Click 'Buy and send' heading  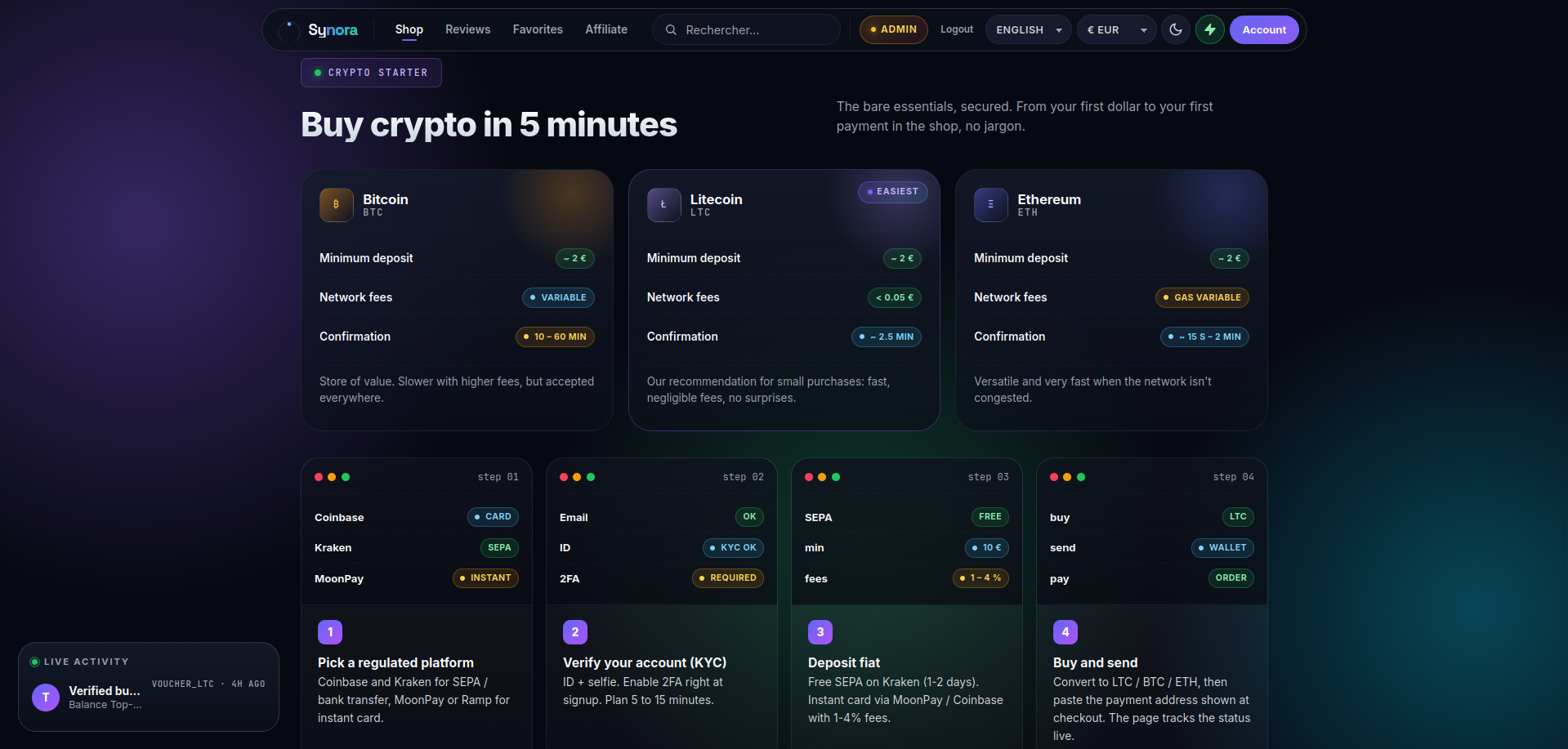[1095, 662]
